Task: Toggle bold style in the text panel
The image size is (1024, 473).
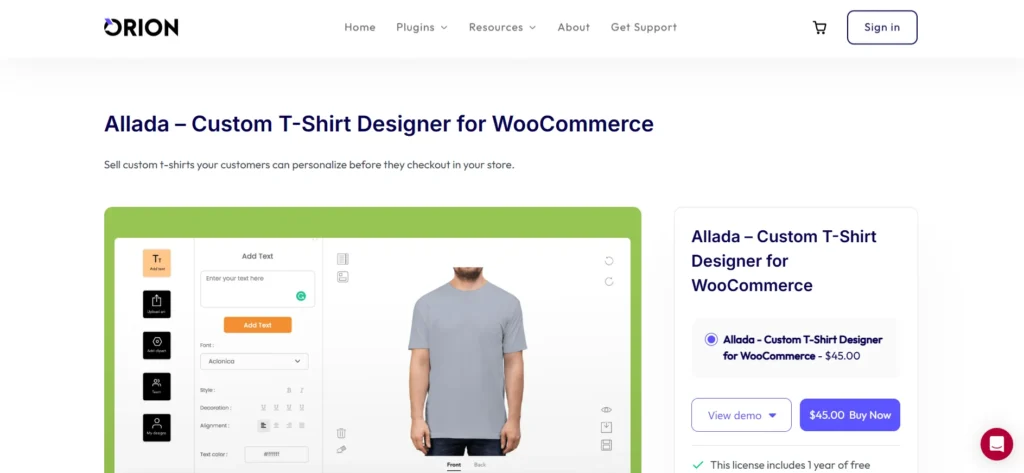Action: [289, 390]
